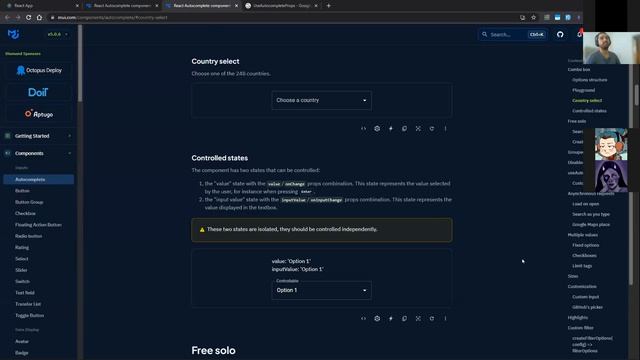Switch to the second React Autocomplete tab
640x360 pixels.
(x=202, y=6)
